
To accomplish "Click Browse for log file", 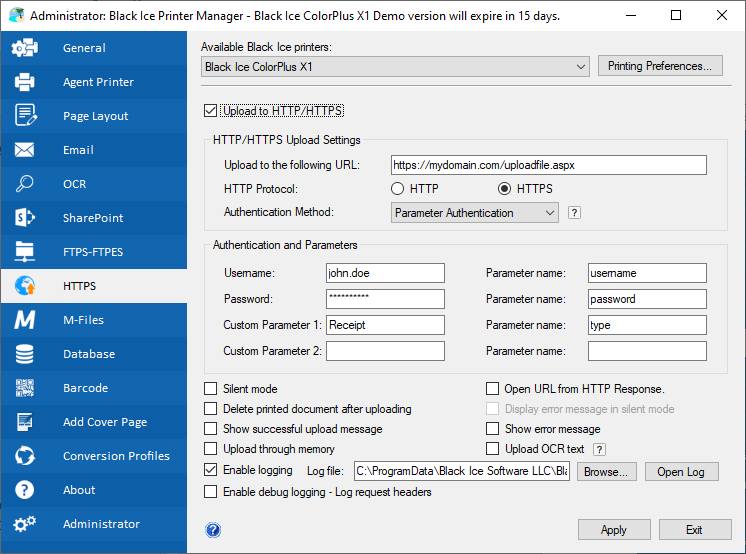I will point(606,472).
